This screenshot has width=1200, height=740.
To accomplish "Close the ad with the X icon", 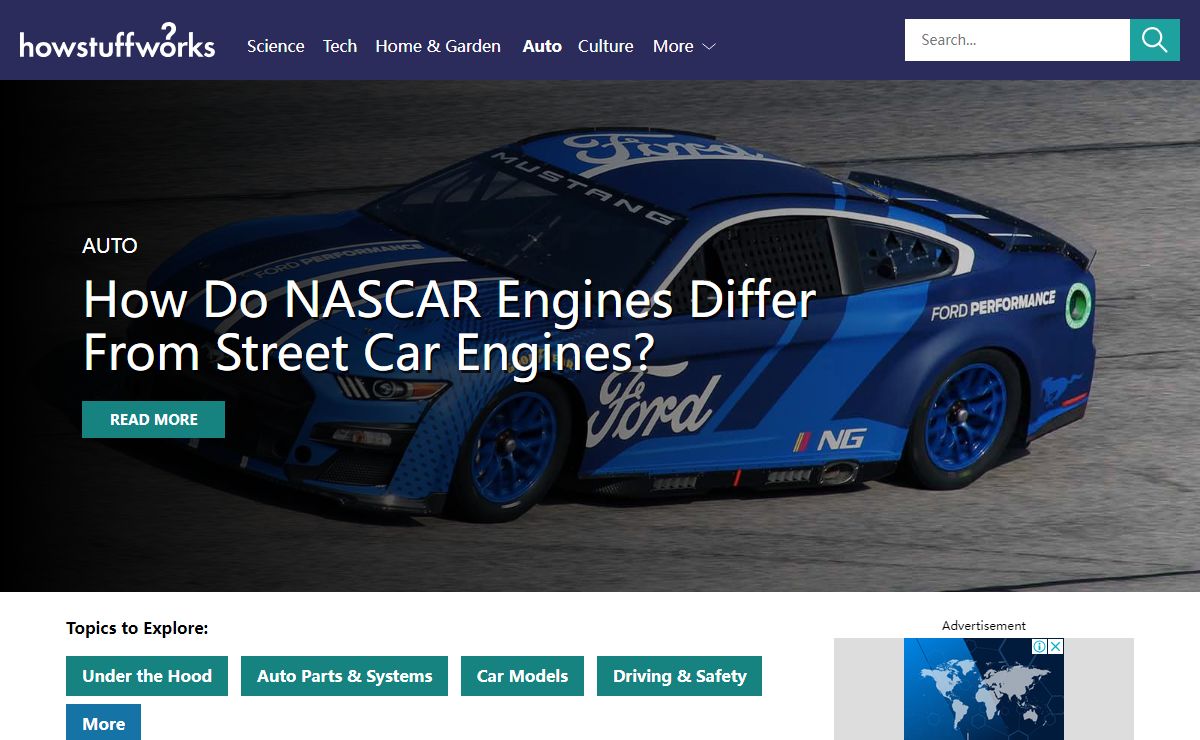I will click(x=1055, y=647).
